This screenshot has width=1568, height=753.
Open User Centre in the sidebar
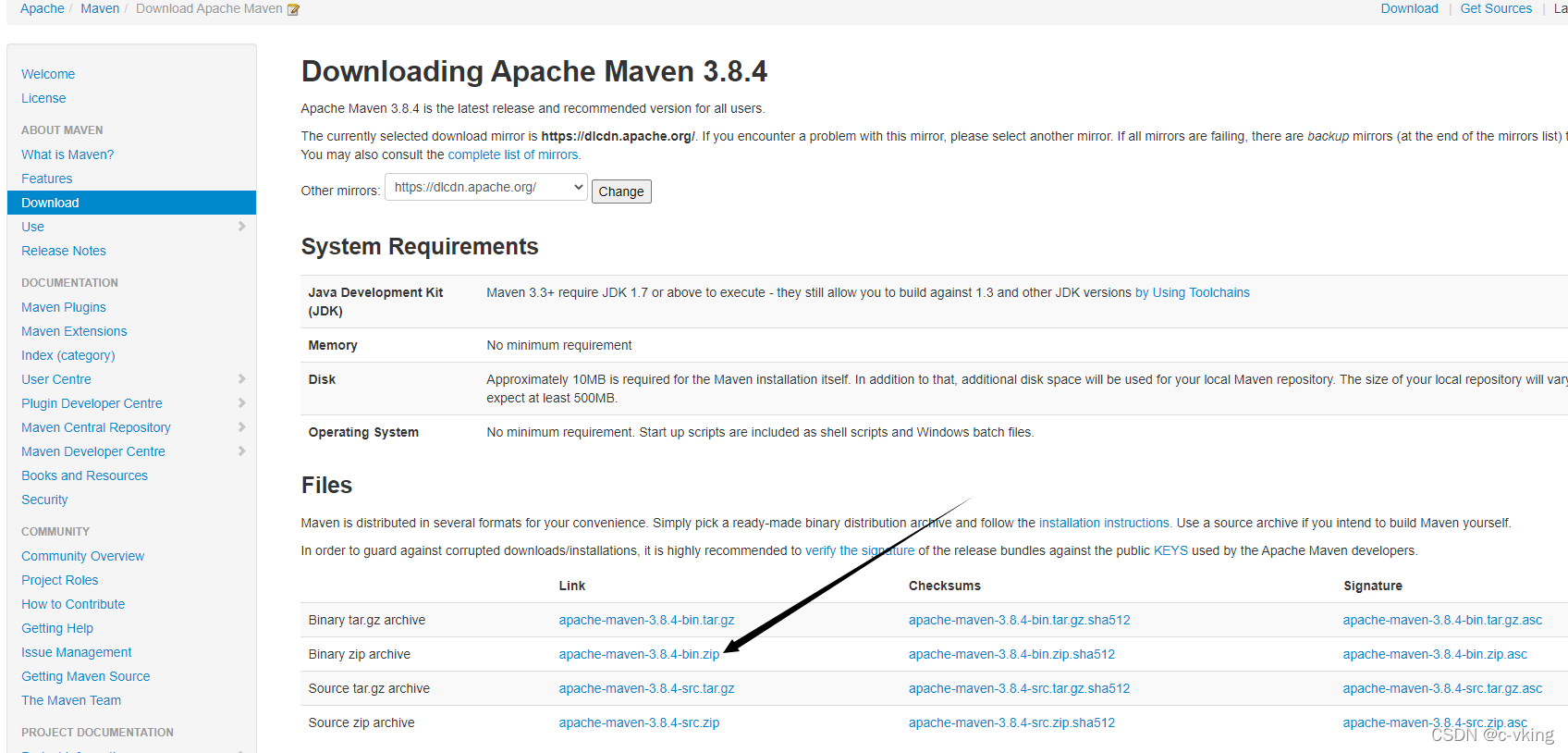56,379
